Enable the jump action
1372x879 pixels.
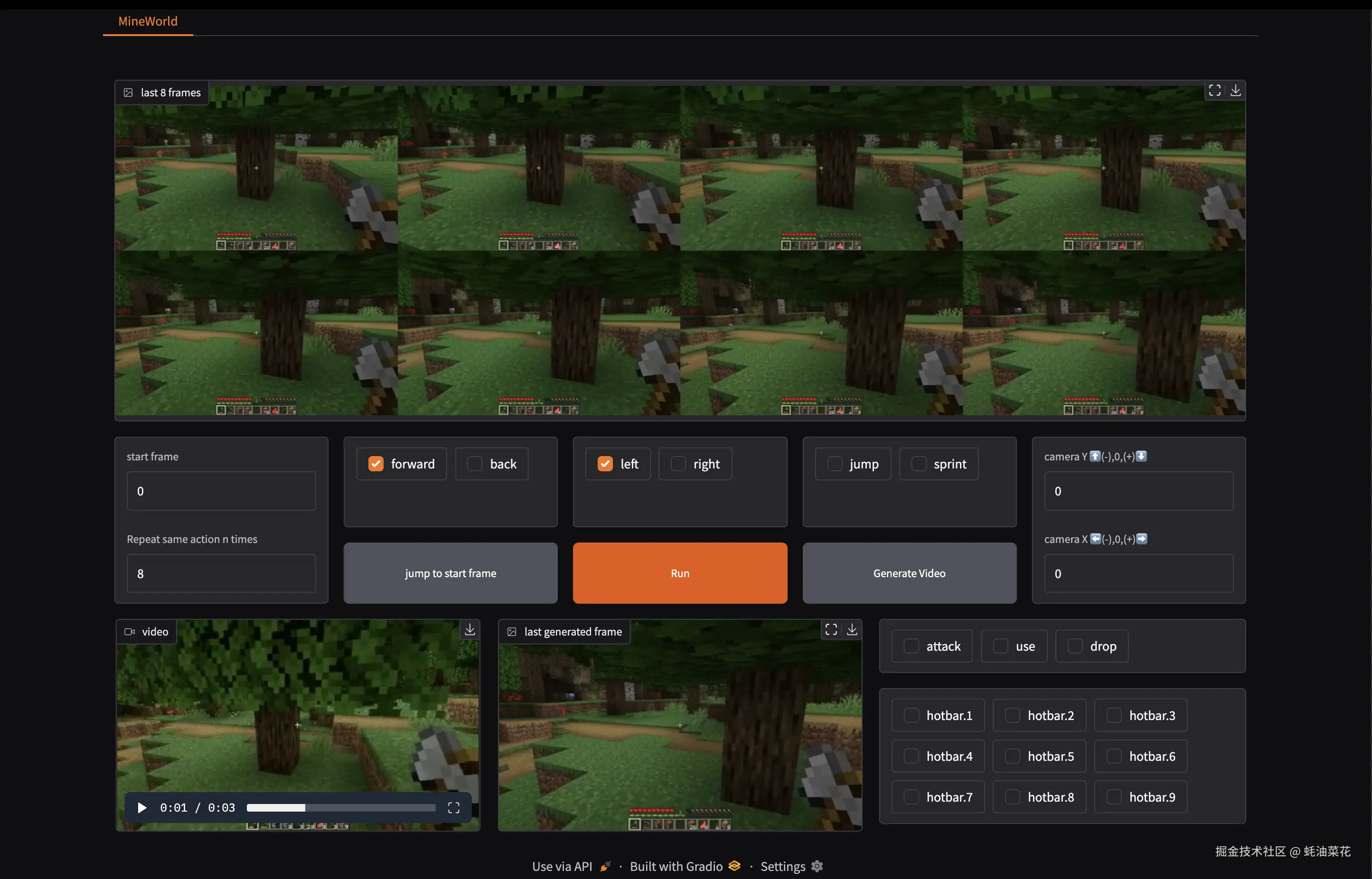tap(835, 464)
